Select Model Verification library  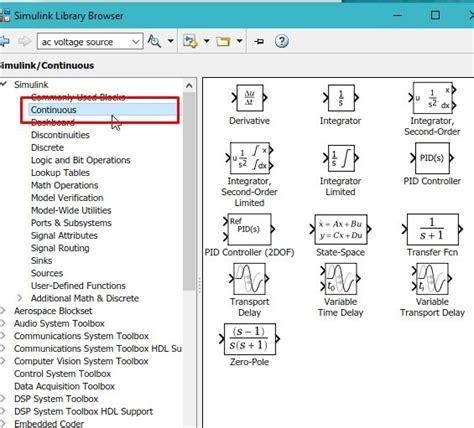coord(67,198)
